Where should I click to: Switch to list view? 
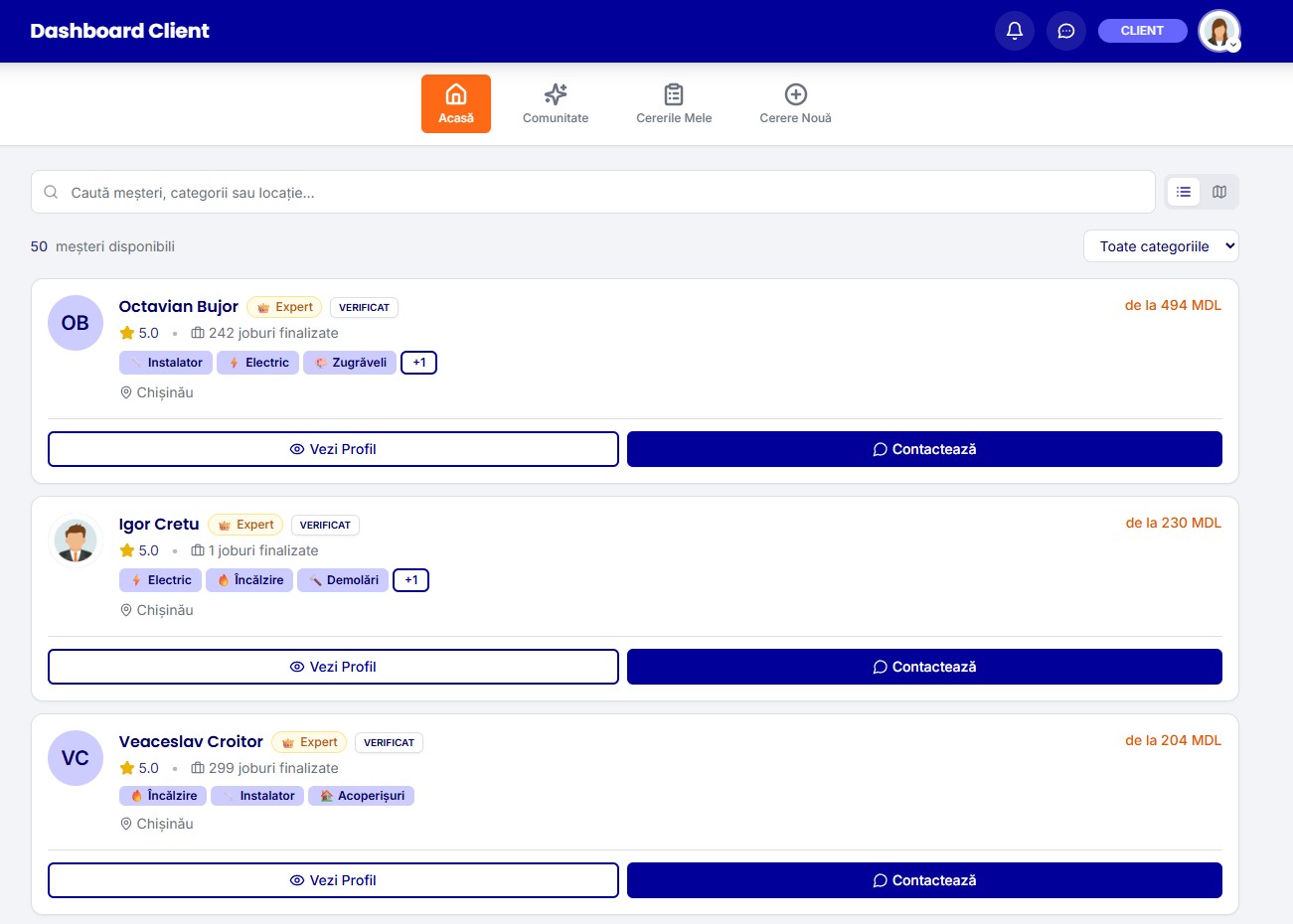1184,192
